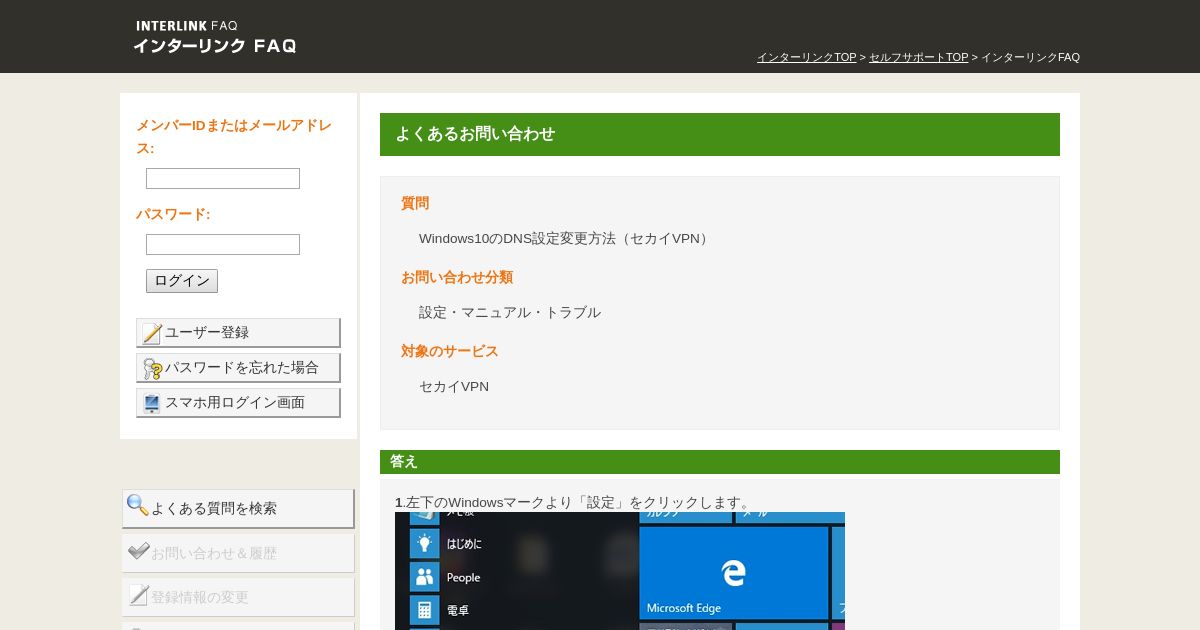This screenshot has width=1200, height=630.
Task: Click the INTERLINK FAQ logo
Action: tap(215, 37)
